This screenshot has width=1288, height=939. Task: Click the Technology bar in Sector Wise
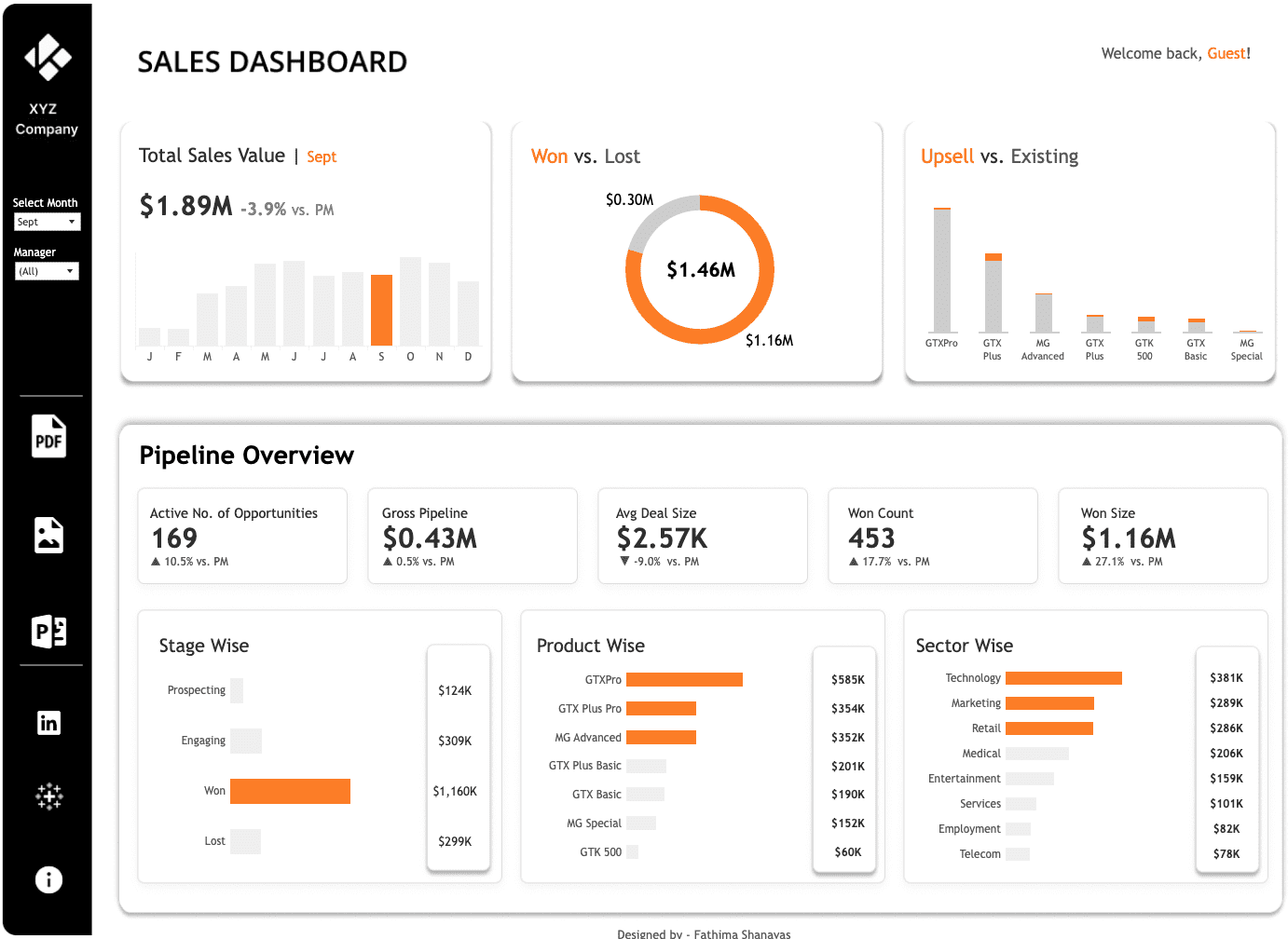1063,677
